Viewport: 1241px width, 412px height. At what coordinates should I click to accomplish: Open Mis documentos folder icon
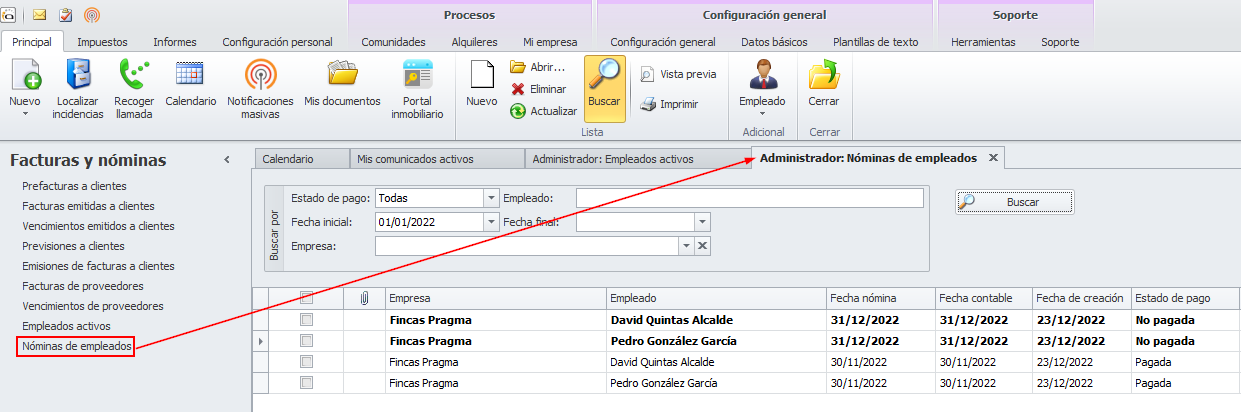(342, 76)
